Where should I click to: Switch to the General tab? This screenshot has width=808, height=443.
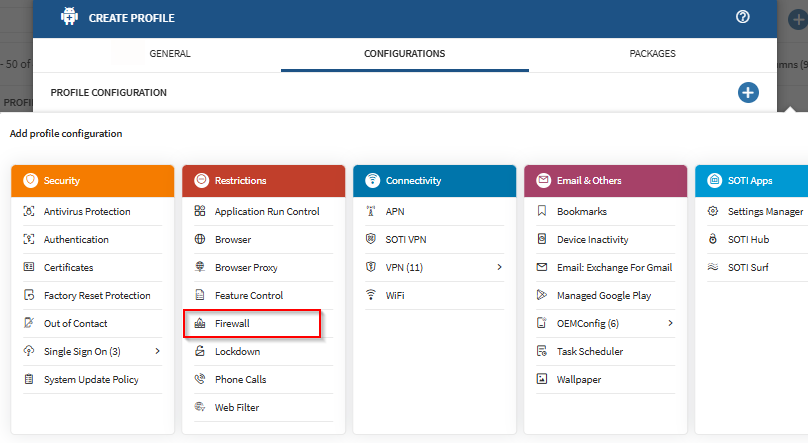(x=170, y=54)
